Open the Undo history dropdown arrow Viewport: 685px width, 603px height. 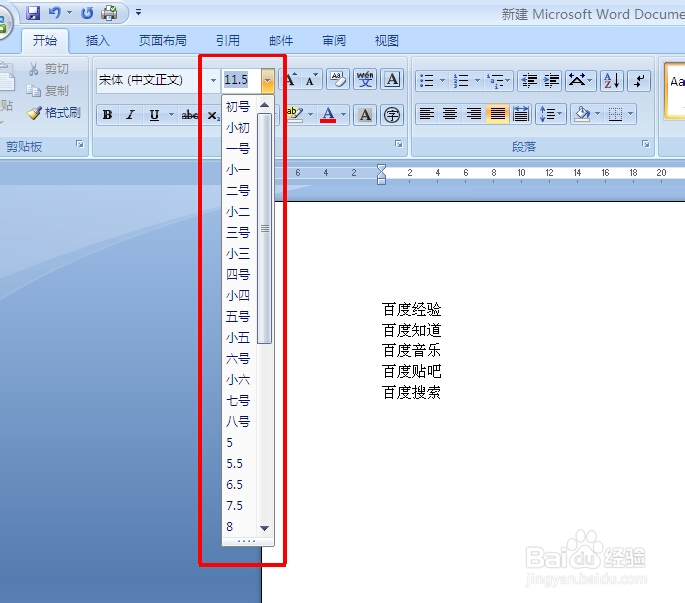(x=69, y=13)
